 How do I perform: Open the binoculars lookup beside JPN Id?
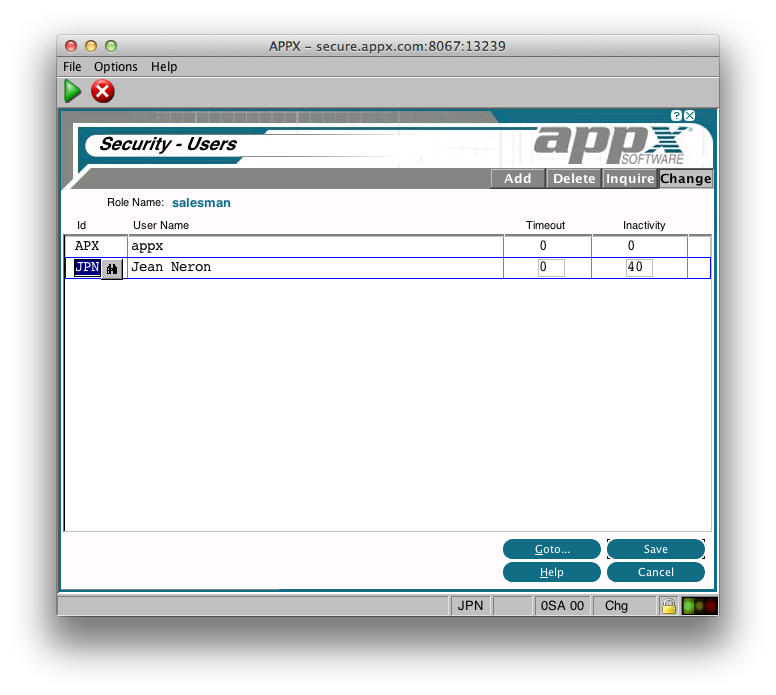pos(112,268)
